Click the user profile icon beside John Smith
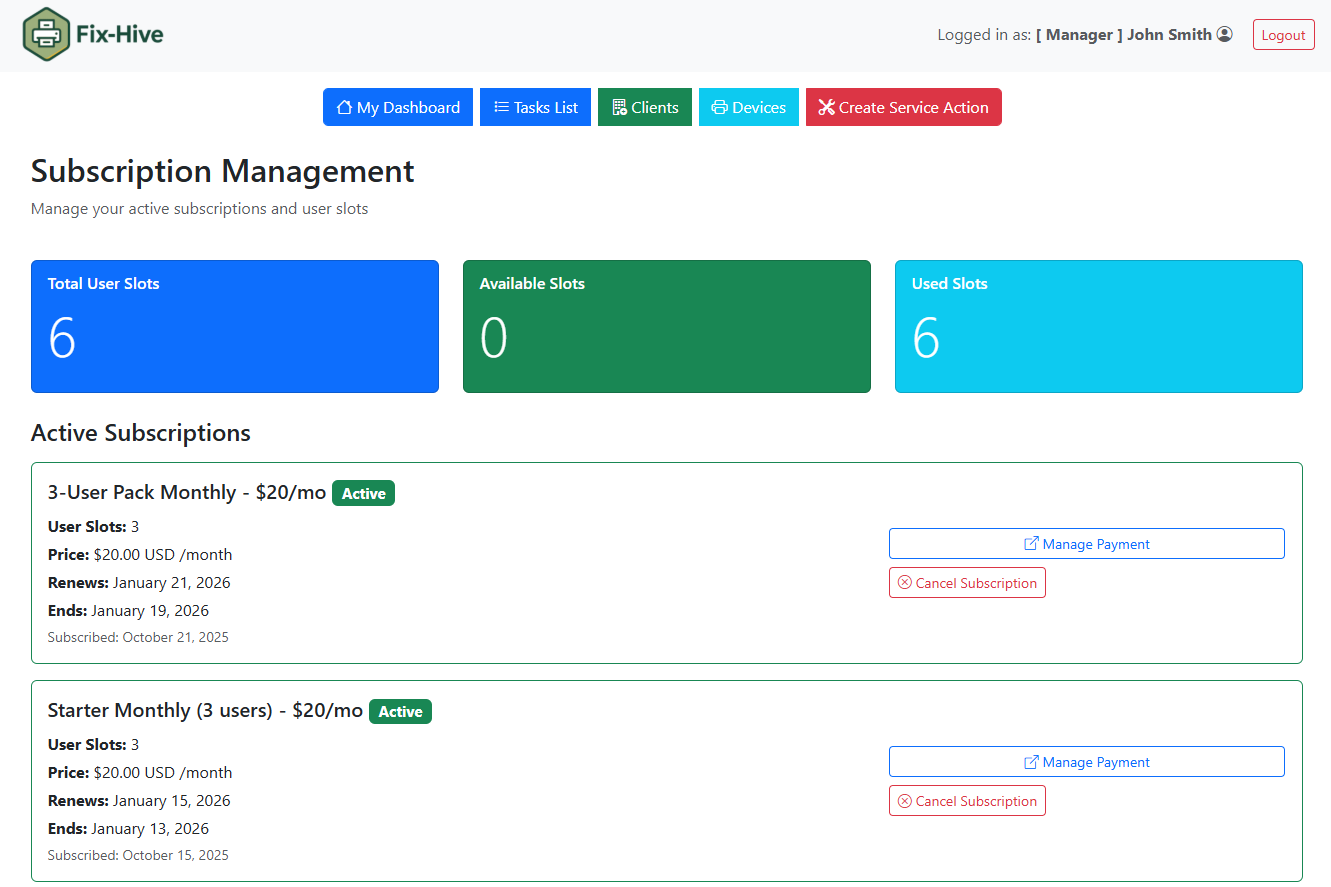1331x887 pixels. click(x=1224, y=34)
